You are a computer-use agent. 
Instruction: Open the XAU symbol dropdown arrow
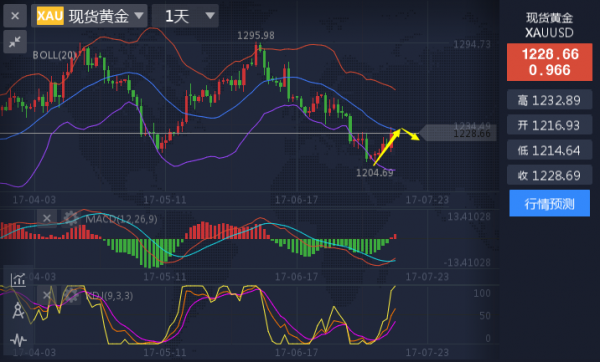(x=139, y=16)
